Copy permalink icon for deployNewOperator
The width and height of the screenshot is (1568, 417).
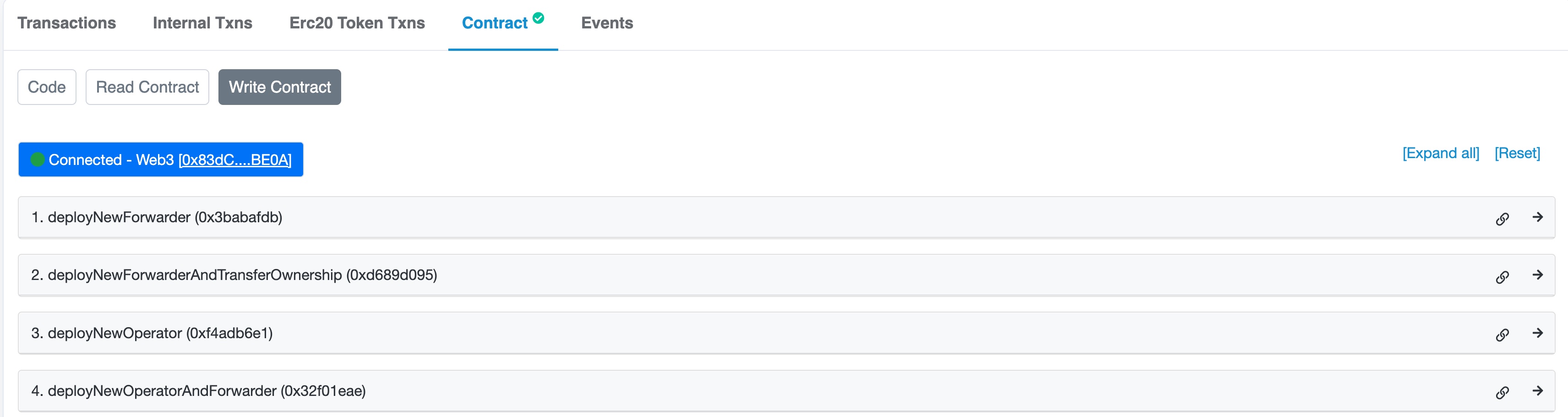(1502, 335)
